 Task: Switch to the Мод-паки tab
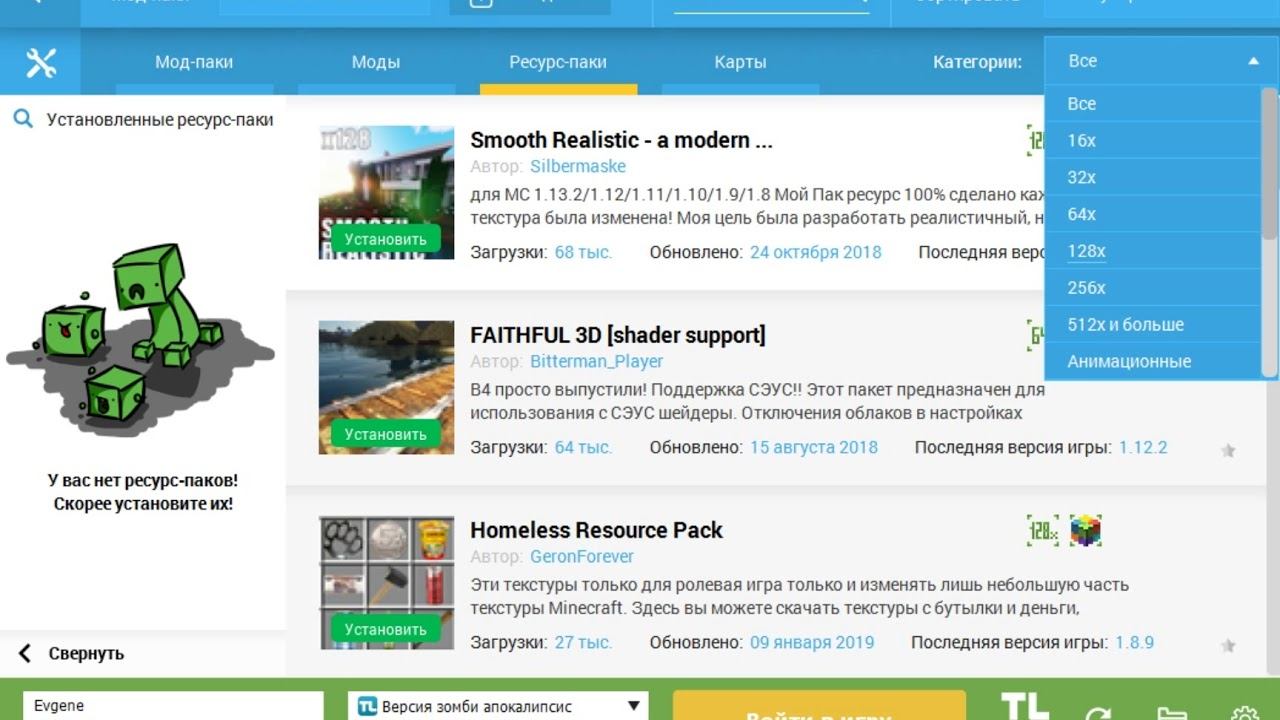point(194,62)
